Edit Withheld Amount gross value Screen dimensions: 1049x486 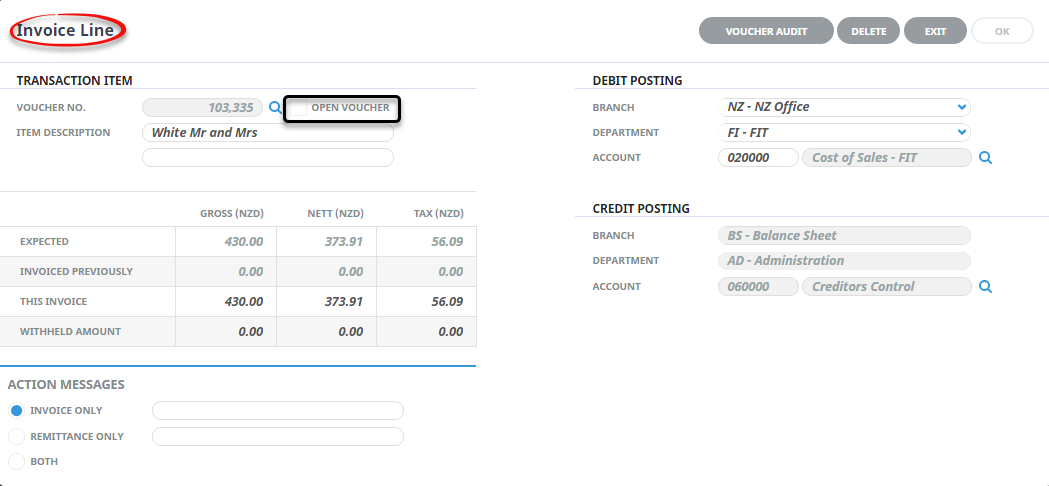point(226,331)
